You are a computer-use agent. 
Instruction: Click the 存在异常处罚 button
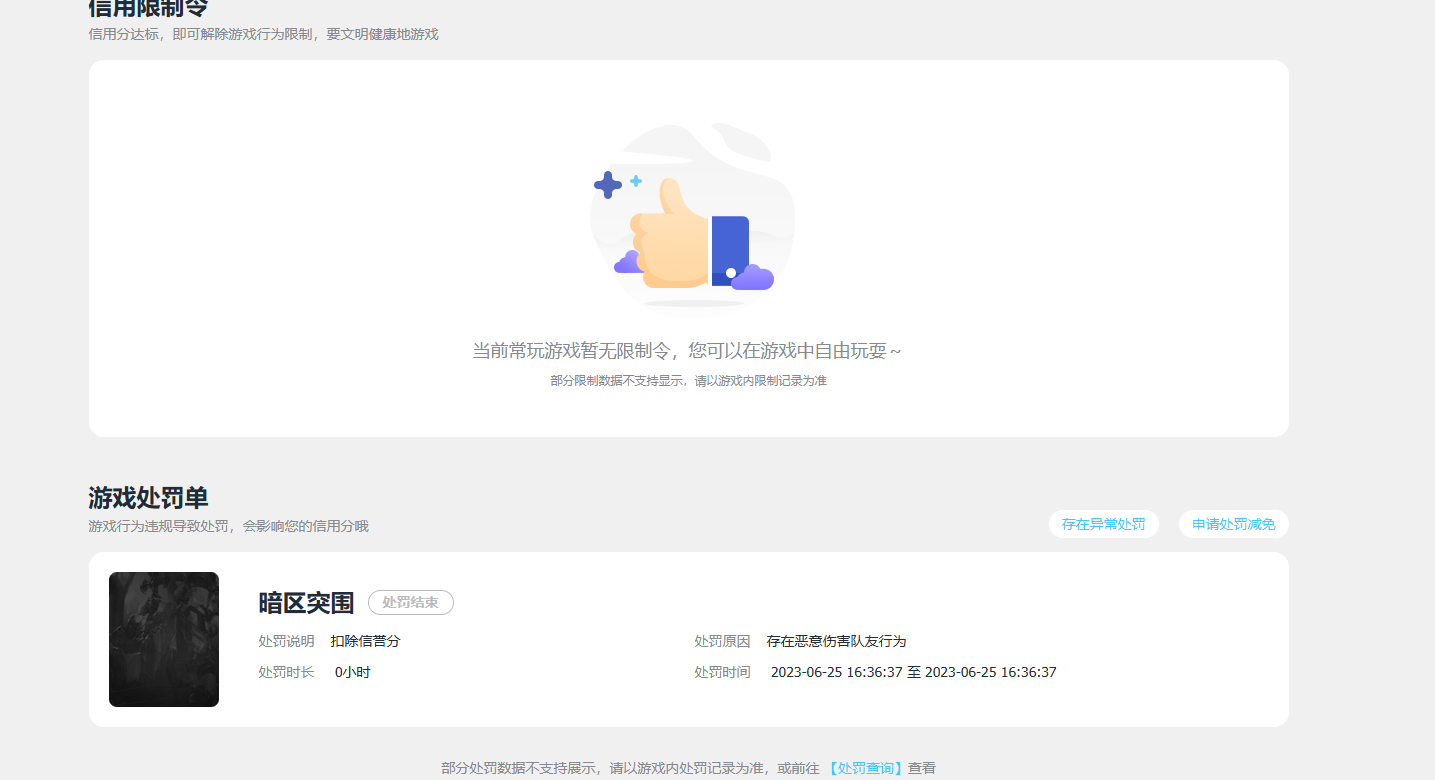coord(1103,523)
